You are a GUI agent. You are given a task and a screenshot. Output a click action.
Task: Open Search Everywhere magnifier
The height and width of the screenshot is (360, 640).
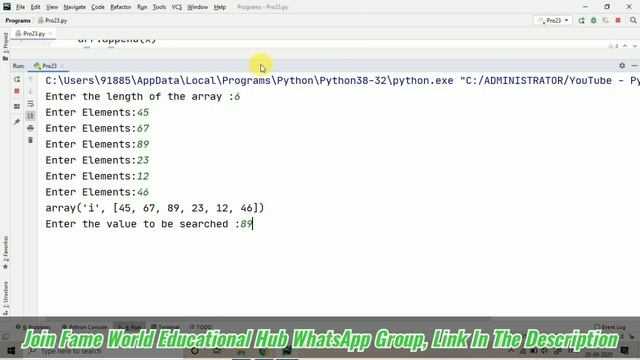[x=633, y=20]
